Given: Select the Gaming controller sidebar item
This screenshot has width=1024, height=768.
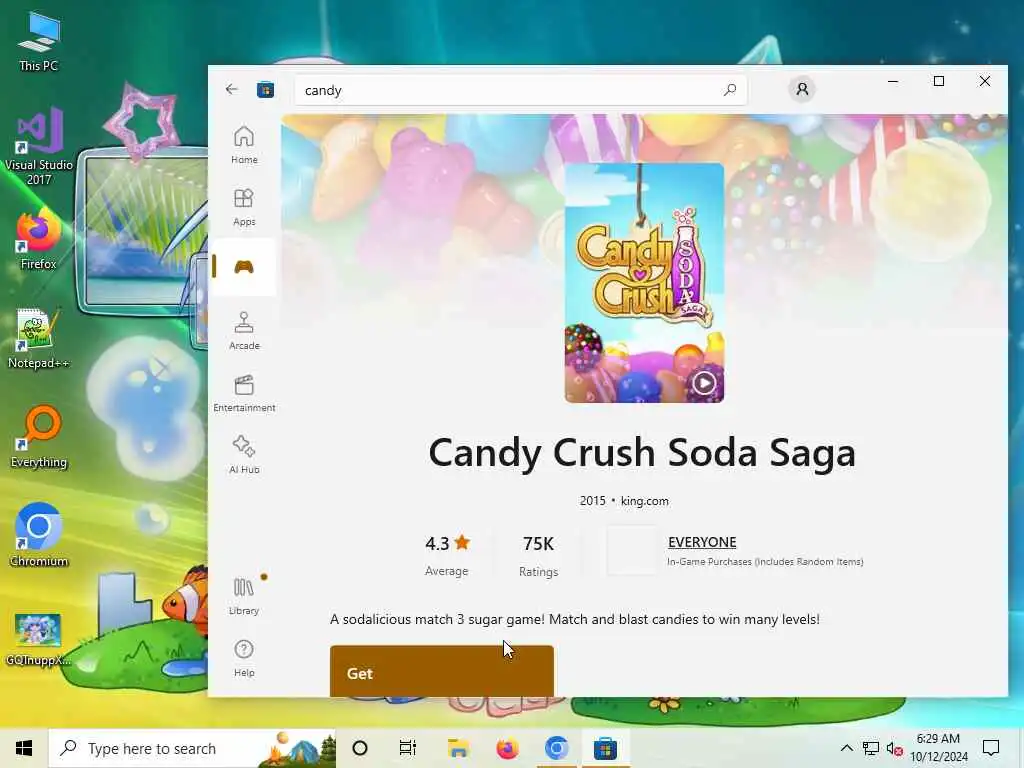Looking at the screenshot, I should [244, 266].
